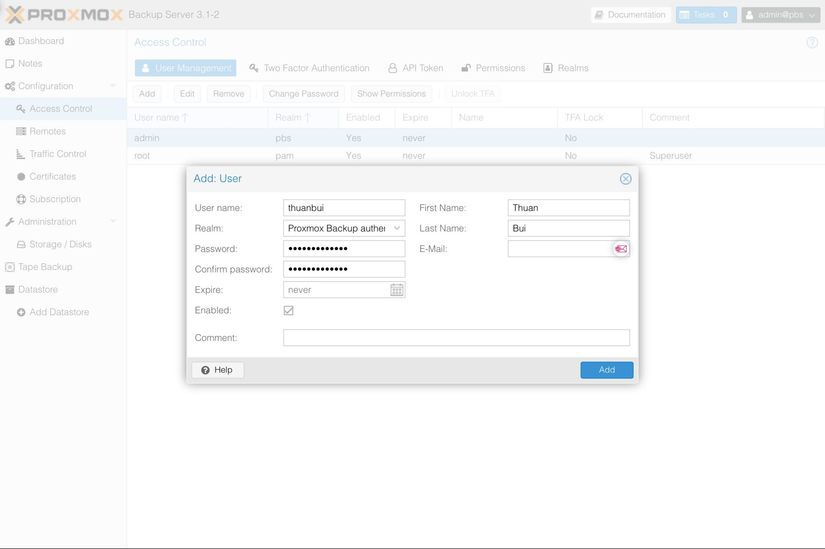
Task: Click the Comment column header
Action: 733,117
